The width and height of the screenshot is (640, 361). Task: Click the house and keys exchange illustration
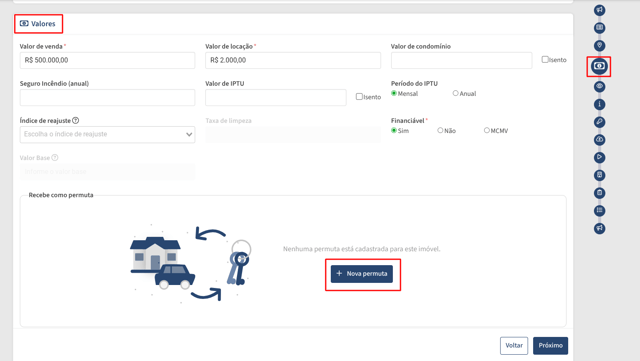tap(191, 264)
